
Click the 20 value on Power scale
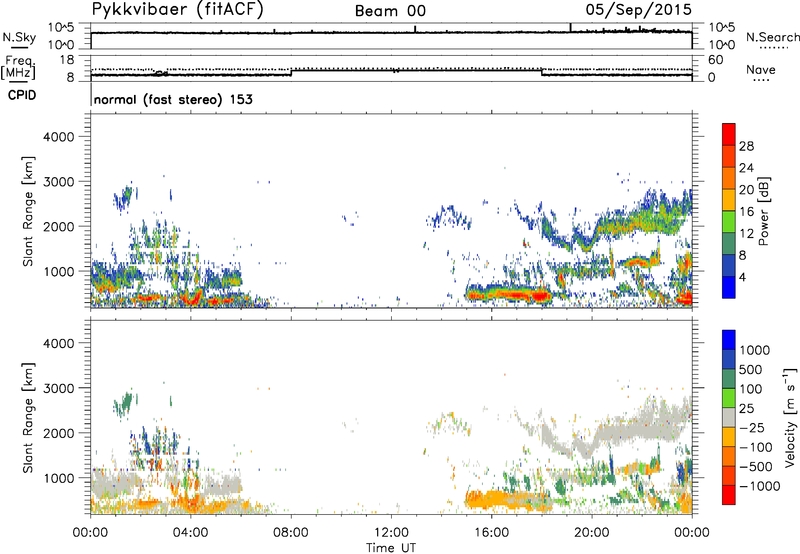(x=746, y=190)
